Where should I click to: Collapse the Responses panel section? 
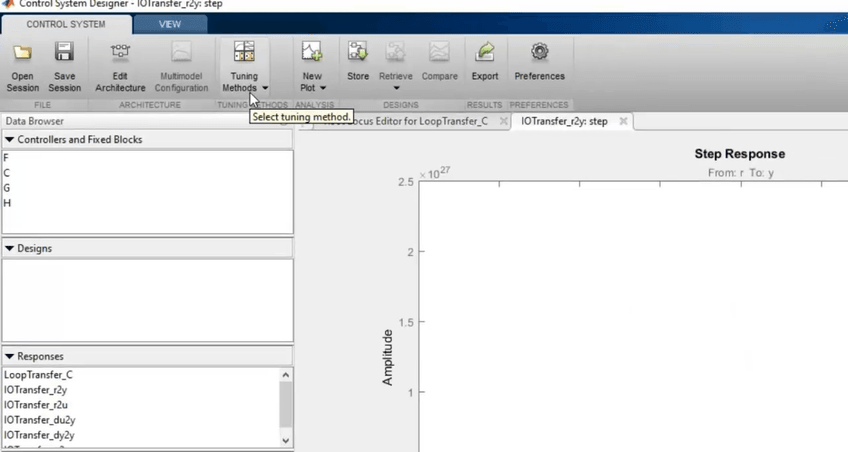click(x=10, y=356)
